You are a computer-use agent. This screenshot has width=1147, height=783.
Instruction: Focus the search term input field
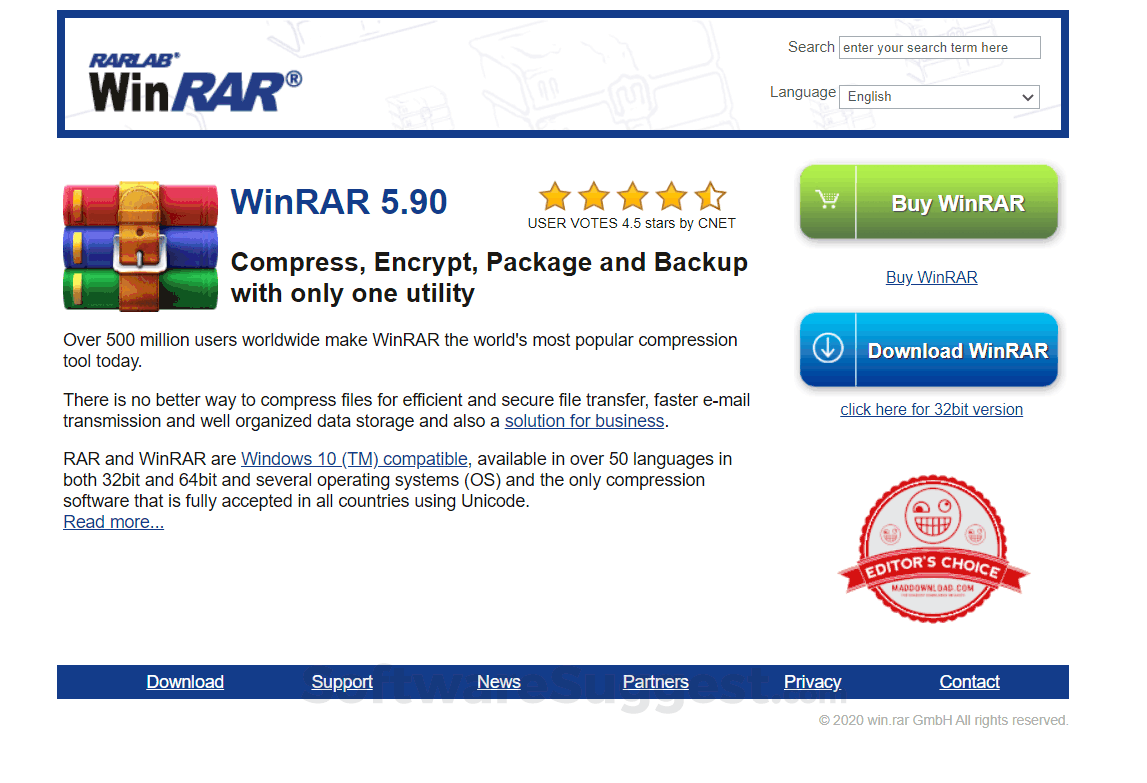click(939, 48)
